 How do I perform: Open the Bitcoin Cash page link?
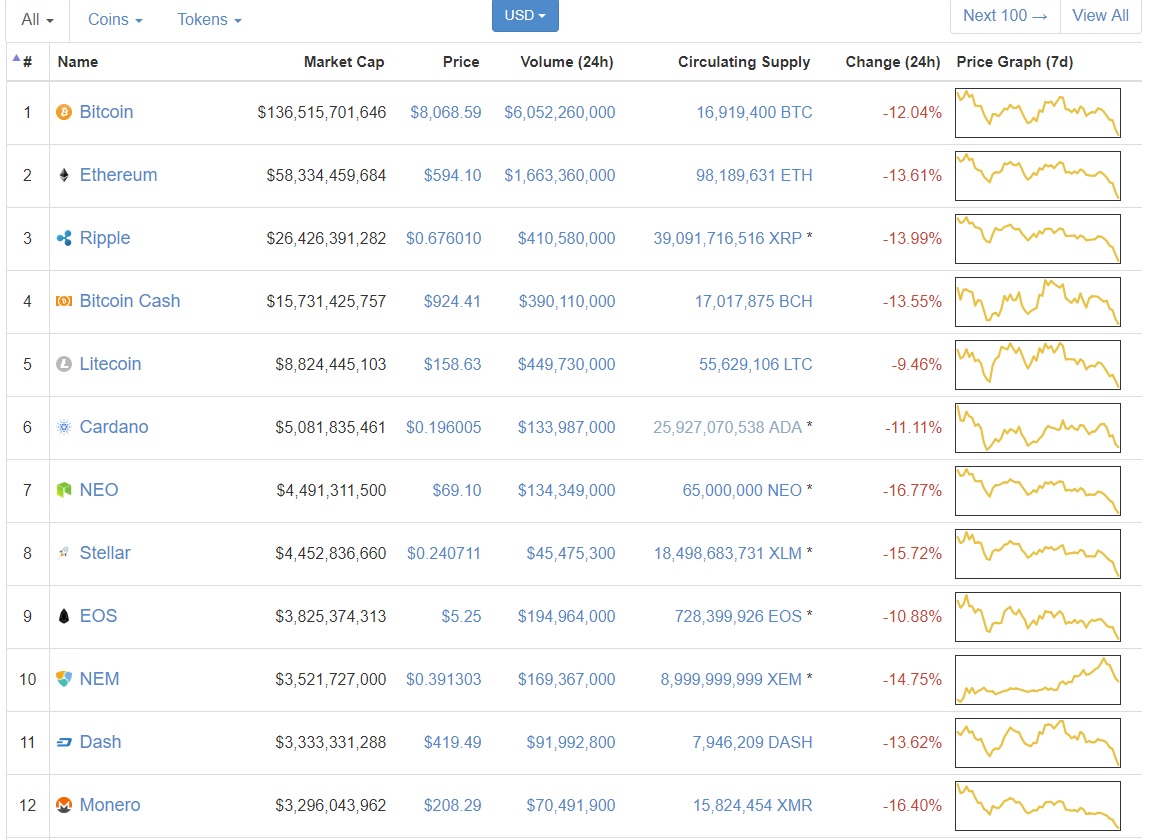pyautogui.click(x=130, y=301)
